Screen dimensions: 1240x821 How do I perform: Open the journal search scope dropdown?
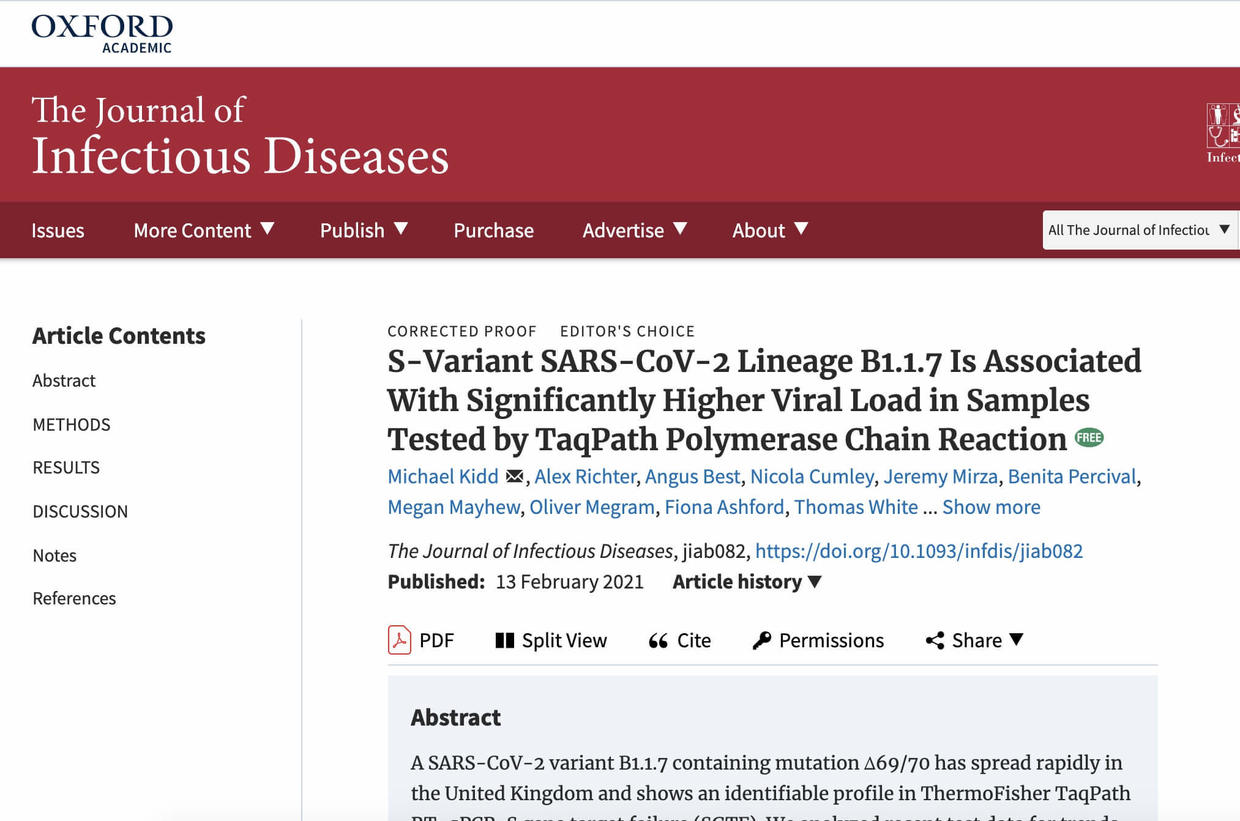(1140, 230)
